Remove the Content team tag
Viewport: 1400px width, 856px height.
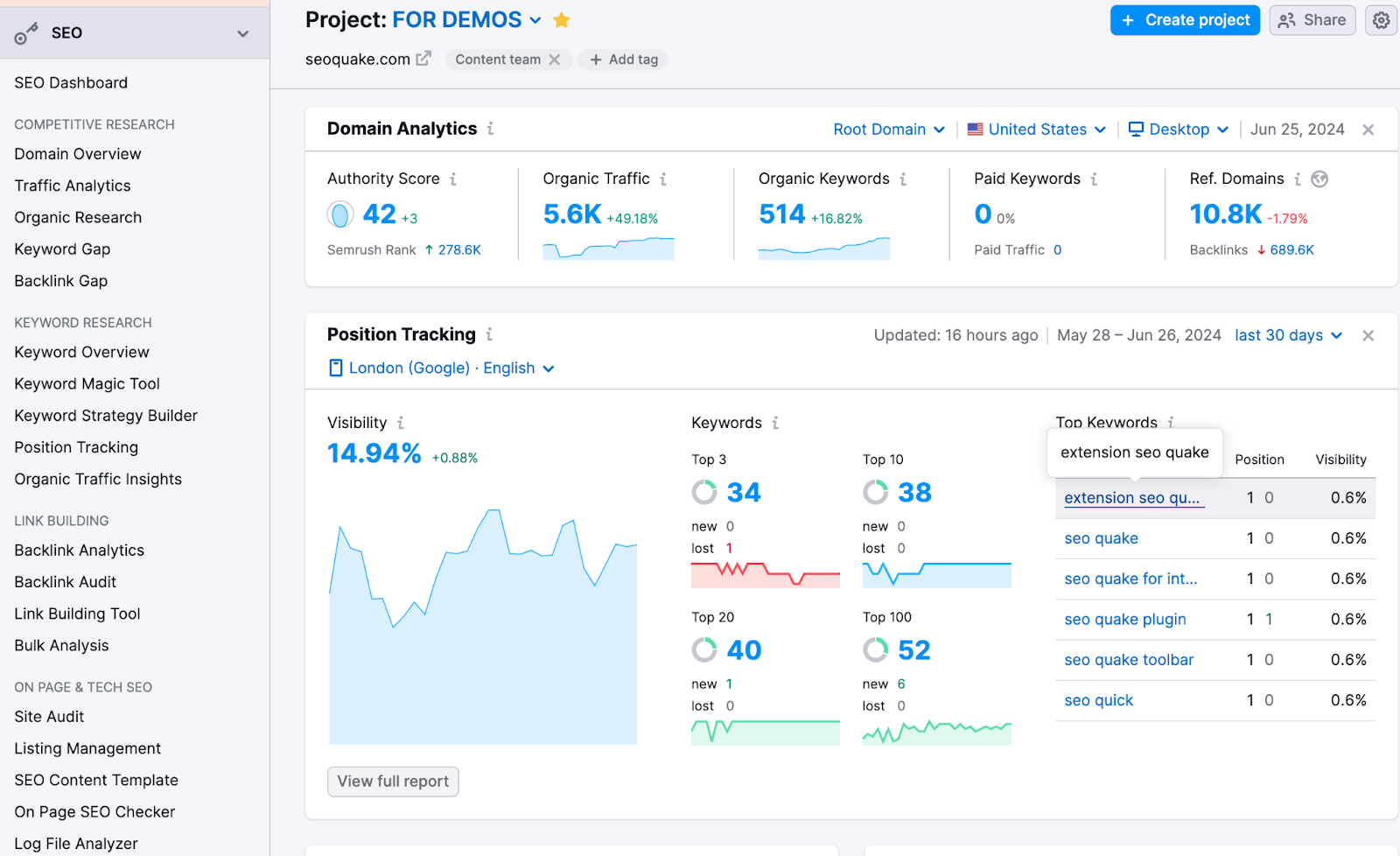click(555, 59)
